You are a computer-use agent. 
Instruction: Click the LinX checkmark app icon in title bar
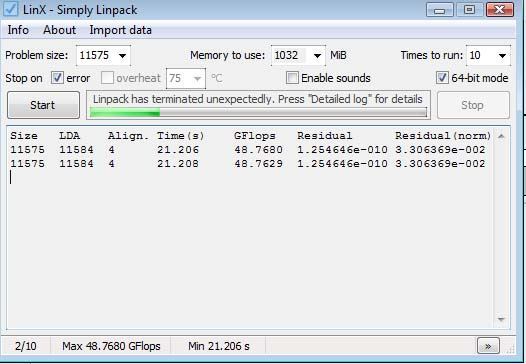click(x=11, y=9)
